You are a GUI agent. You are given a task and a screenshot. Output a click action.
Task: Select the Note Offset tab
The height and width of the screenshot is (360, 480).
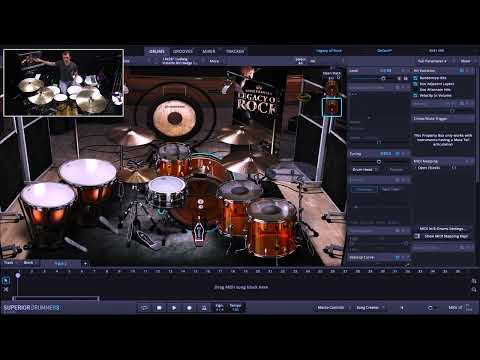[x=391, y=189]
